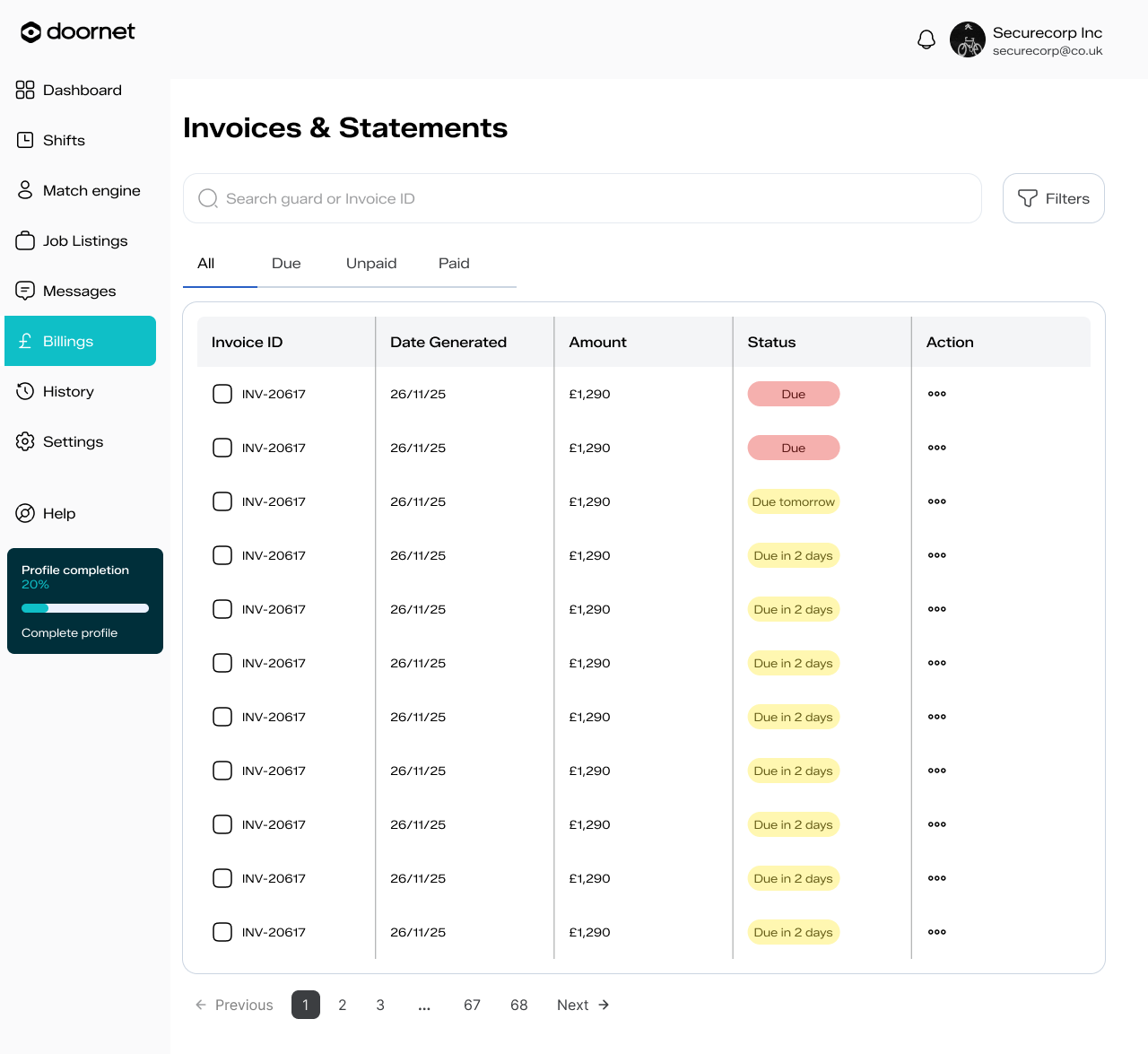
Task: Open the action menu on the first invoice
Action: coord(936,394)
